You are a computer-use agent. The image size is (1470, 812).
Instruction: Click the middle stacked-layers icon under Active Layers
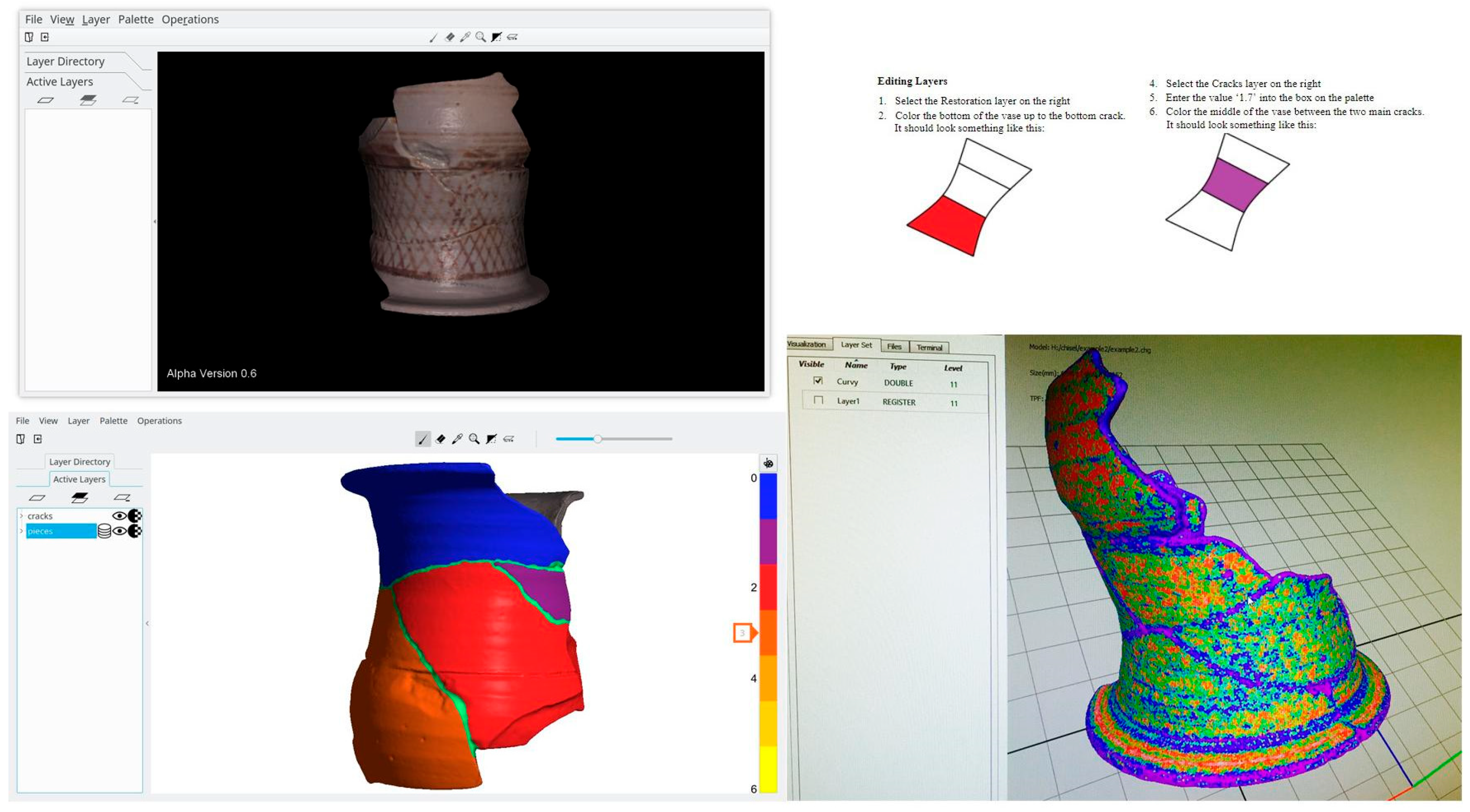[x=79, y=498]
